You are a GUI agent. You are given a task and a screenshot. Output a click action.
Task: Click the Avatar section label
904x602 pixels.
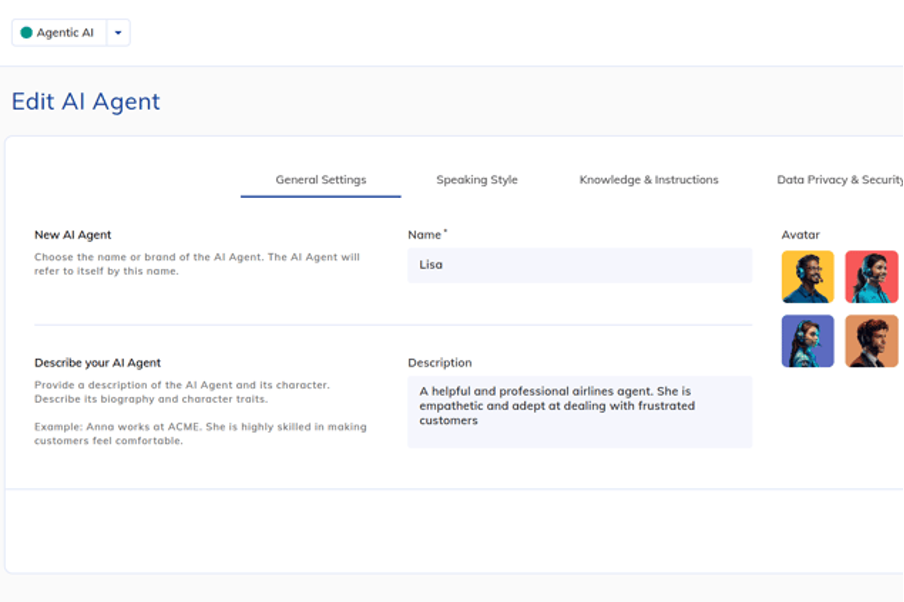(x=800, y=235)
